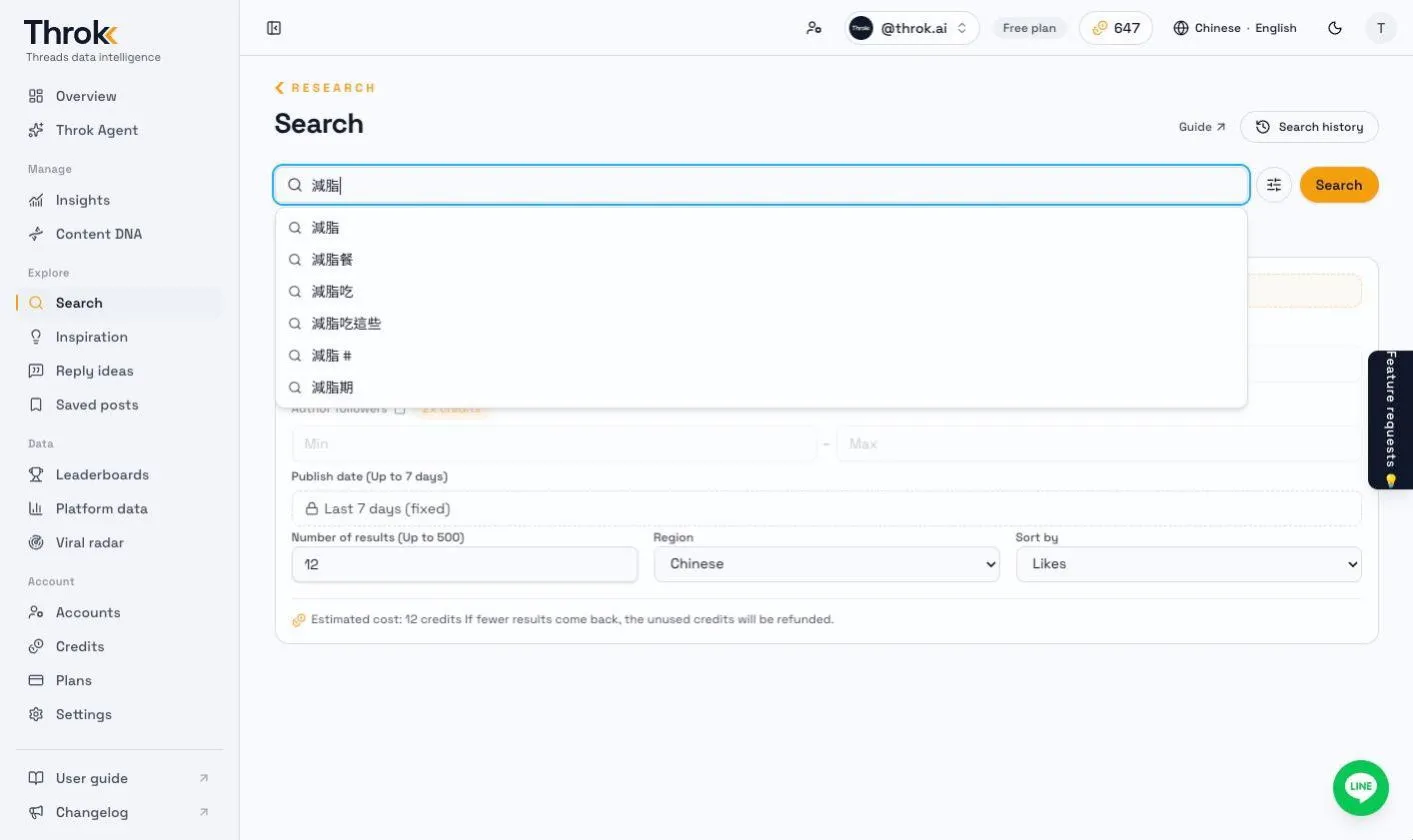Image resolution: width=1413 pixels, height=840 pixels.
Task: Click the Free plan badge
Action: [x=1029, y=28]
